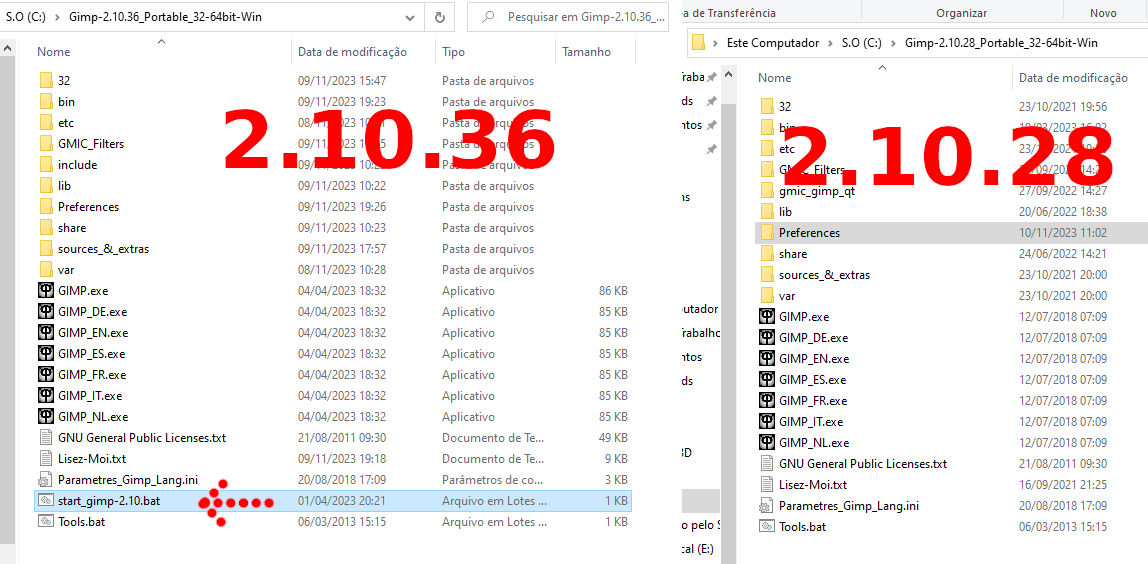Sort by Data de modificação in 2.10.36 window
Screen dimensions: 1148x564
(352, 52)
